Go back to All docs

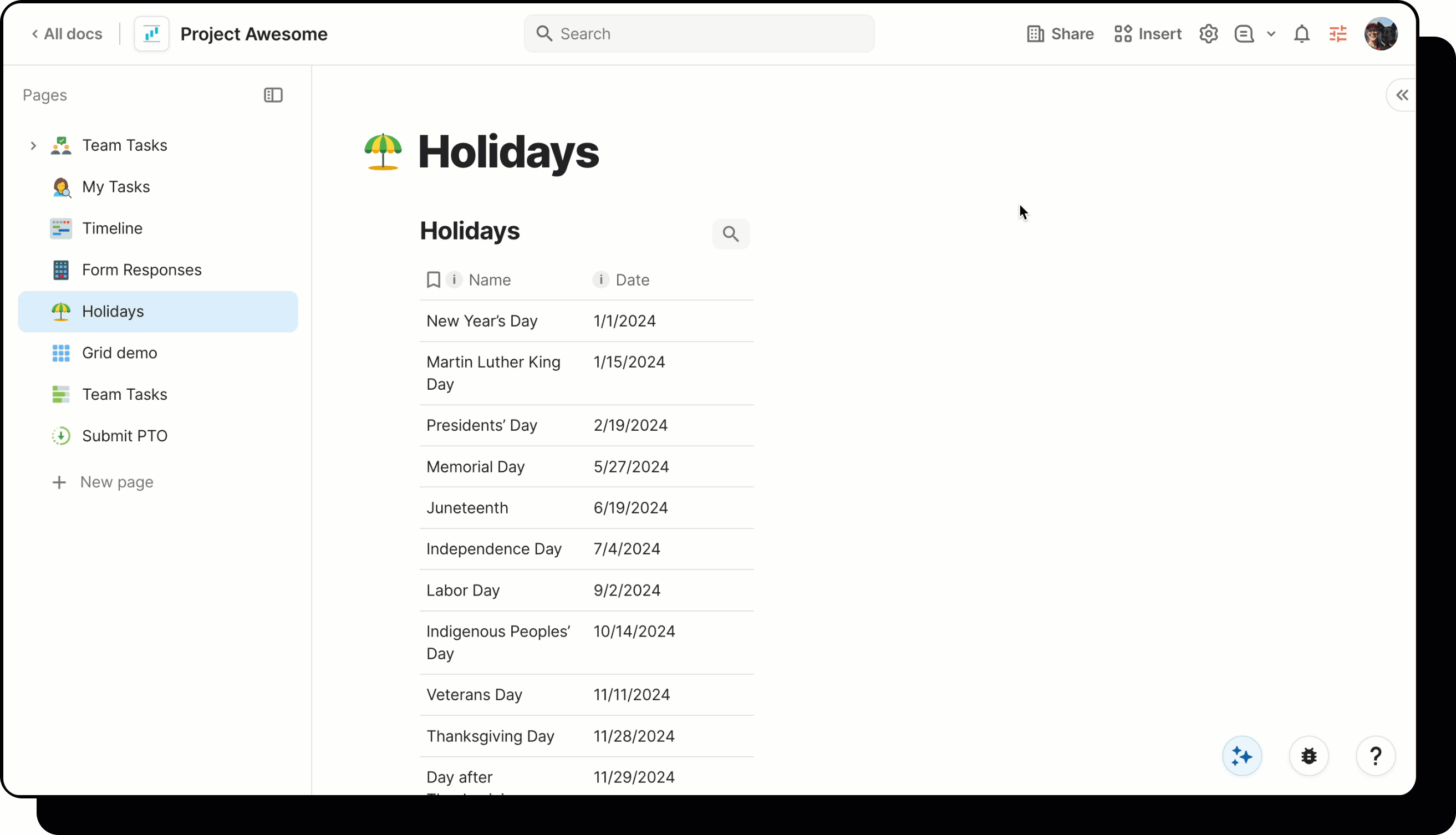click(67, 34)
